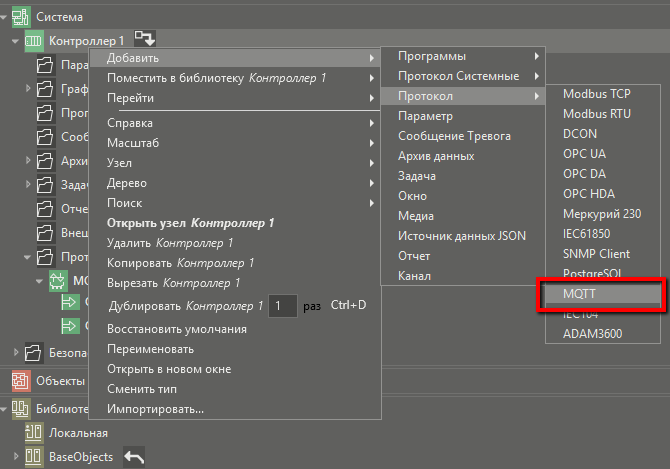The image size is (670, 469).
Task: Click Переименовать in the context menu
Action: [150, 349]
